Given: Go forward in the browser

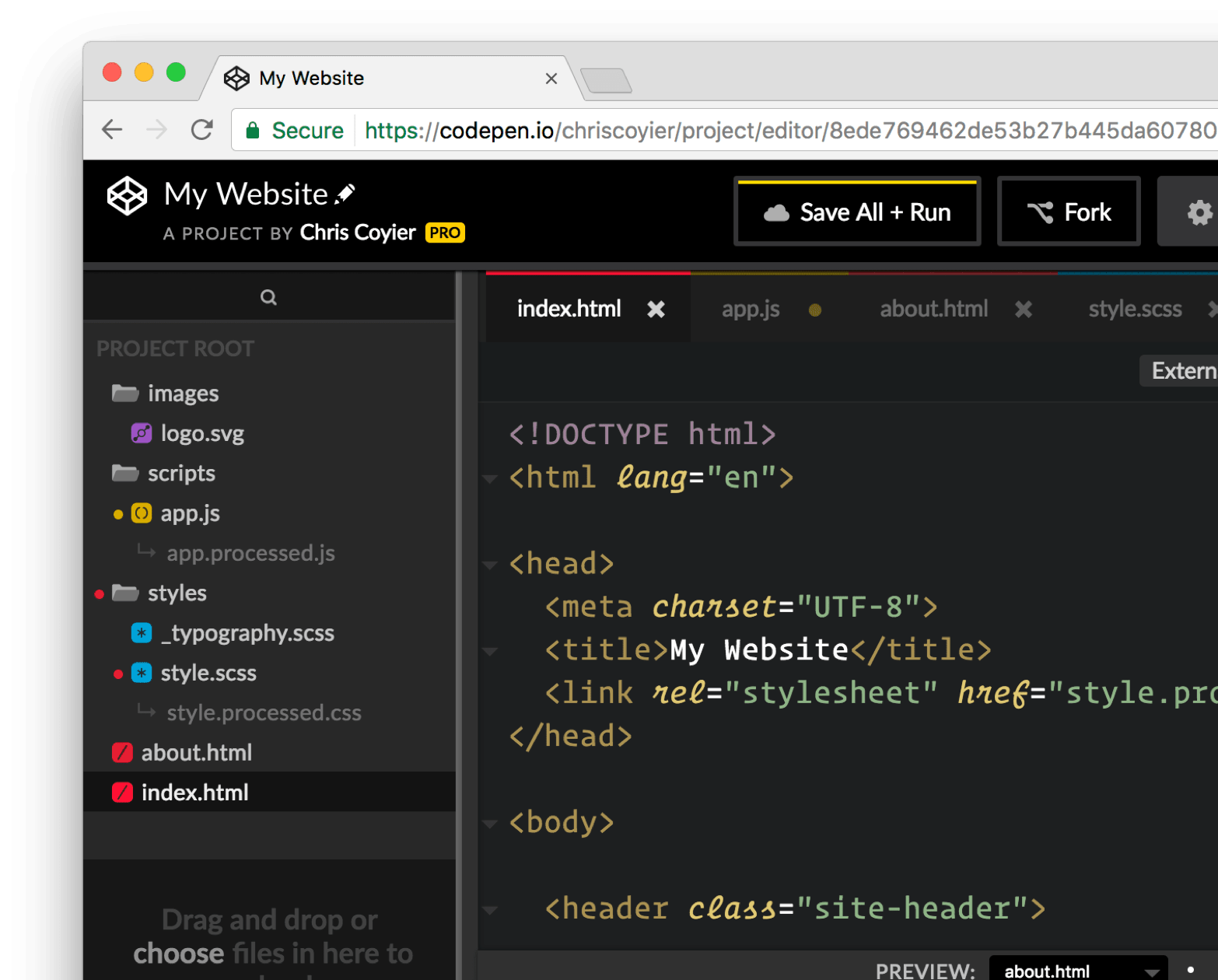Looking at the screenshot, I should click(x=156, y=129).
